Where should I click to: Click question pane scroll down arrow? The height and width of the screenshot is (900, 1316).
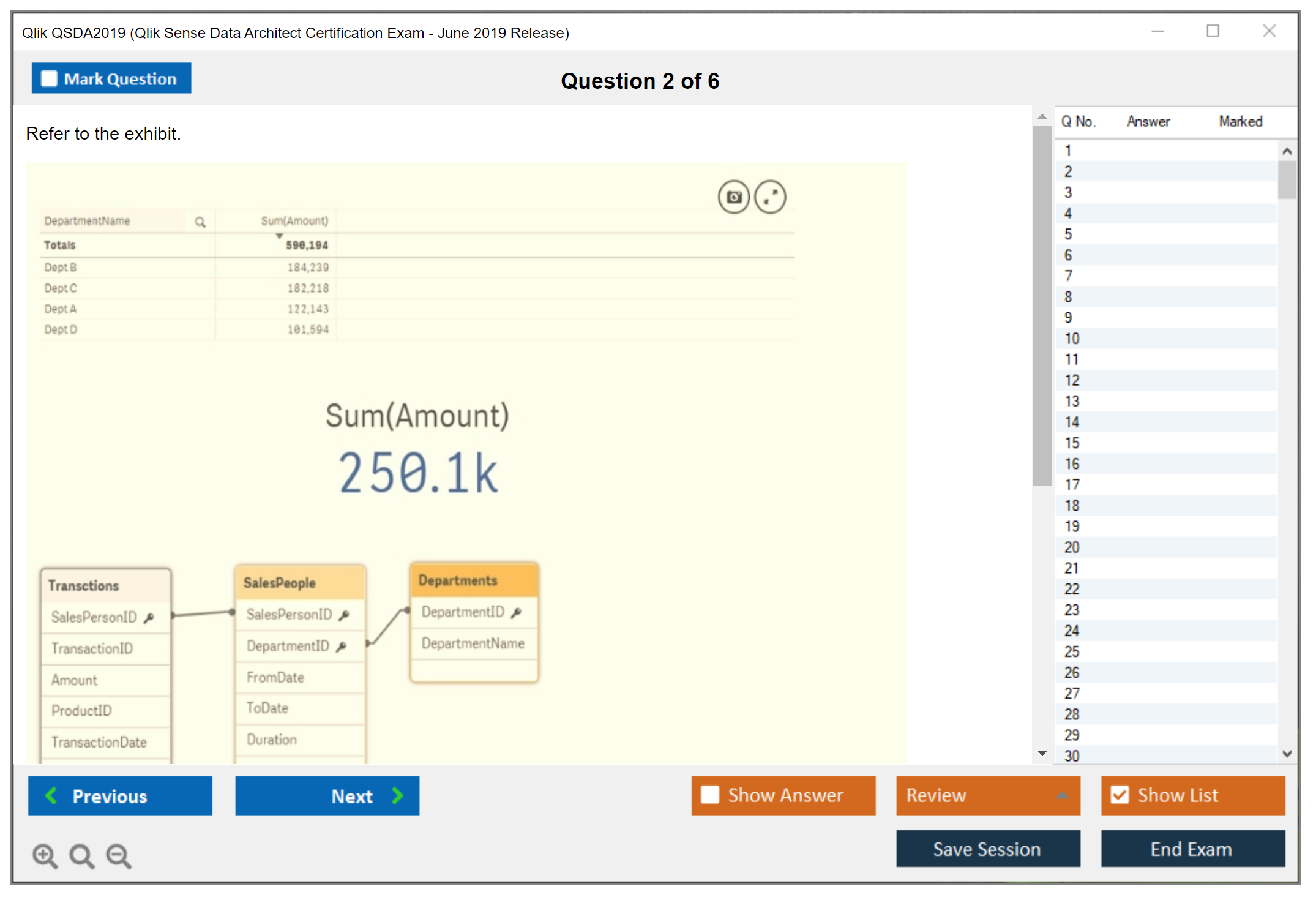point(1042,753)
